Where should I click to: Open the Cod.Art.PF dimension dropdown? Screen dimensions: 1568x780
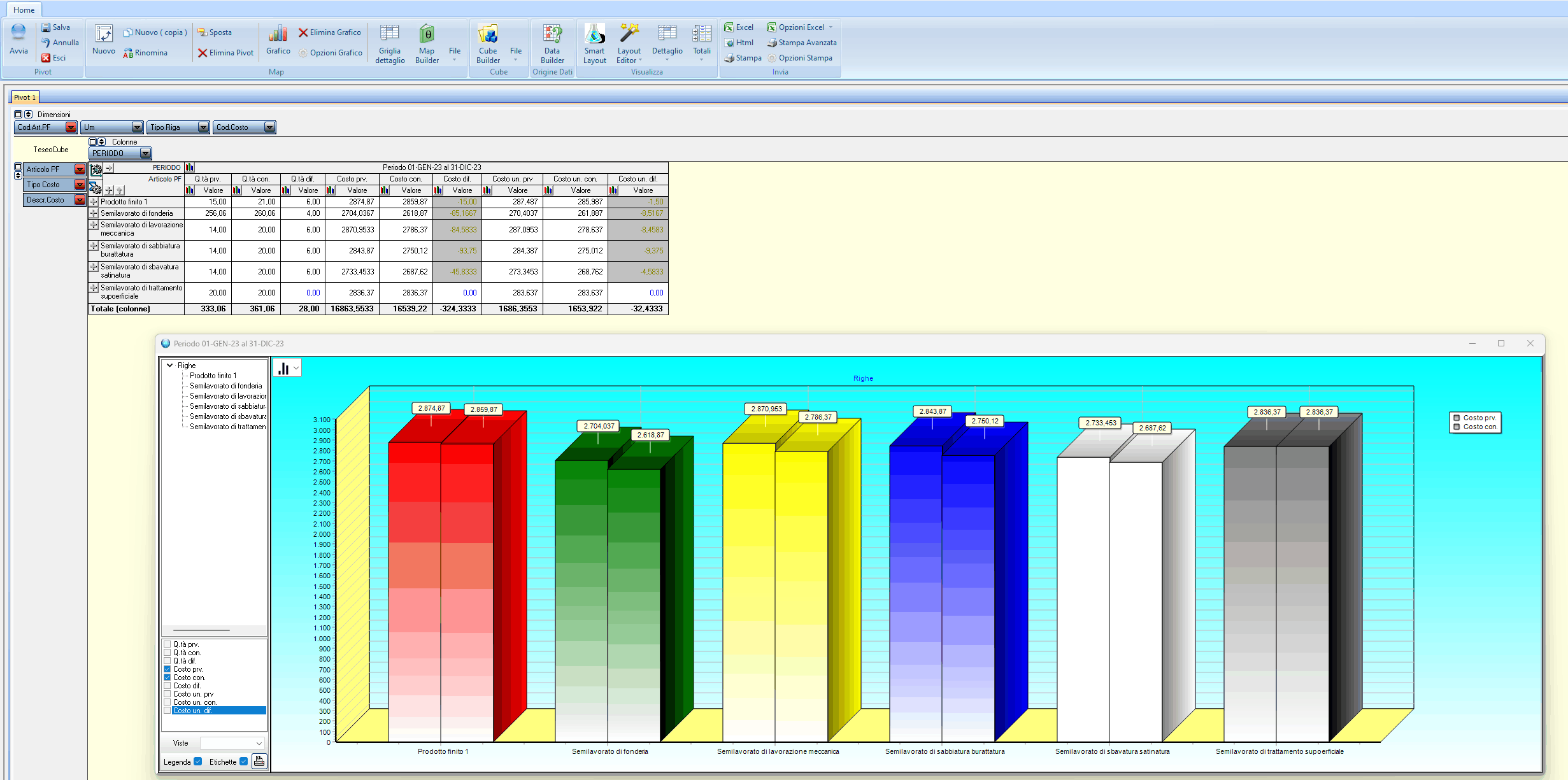click(x=71, y=127)
